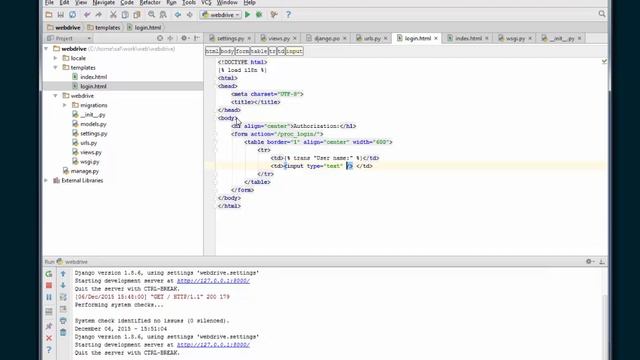
Task: Expand External Libraries node
Action: pyautogui.click(x=46, y=180)
